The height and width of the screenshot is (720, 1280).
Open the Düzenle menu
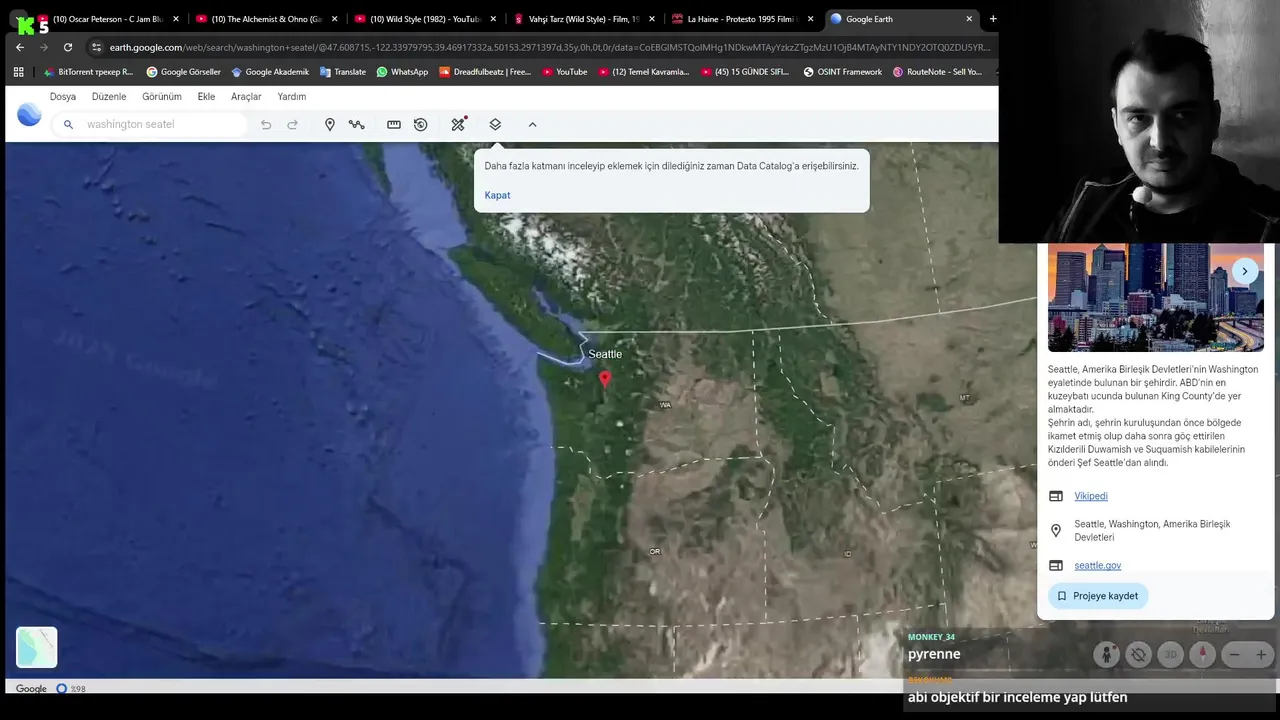[x=109, y=97]
